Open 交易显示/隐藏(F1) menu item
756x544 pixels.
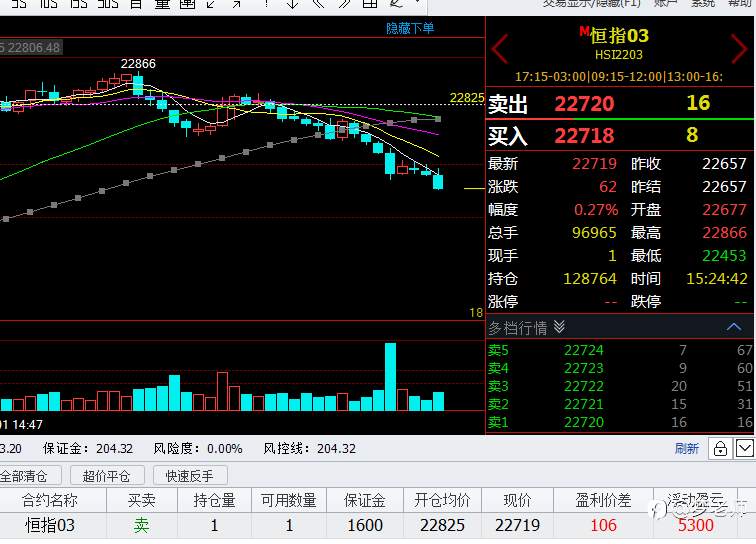592,3
